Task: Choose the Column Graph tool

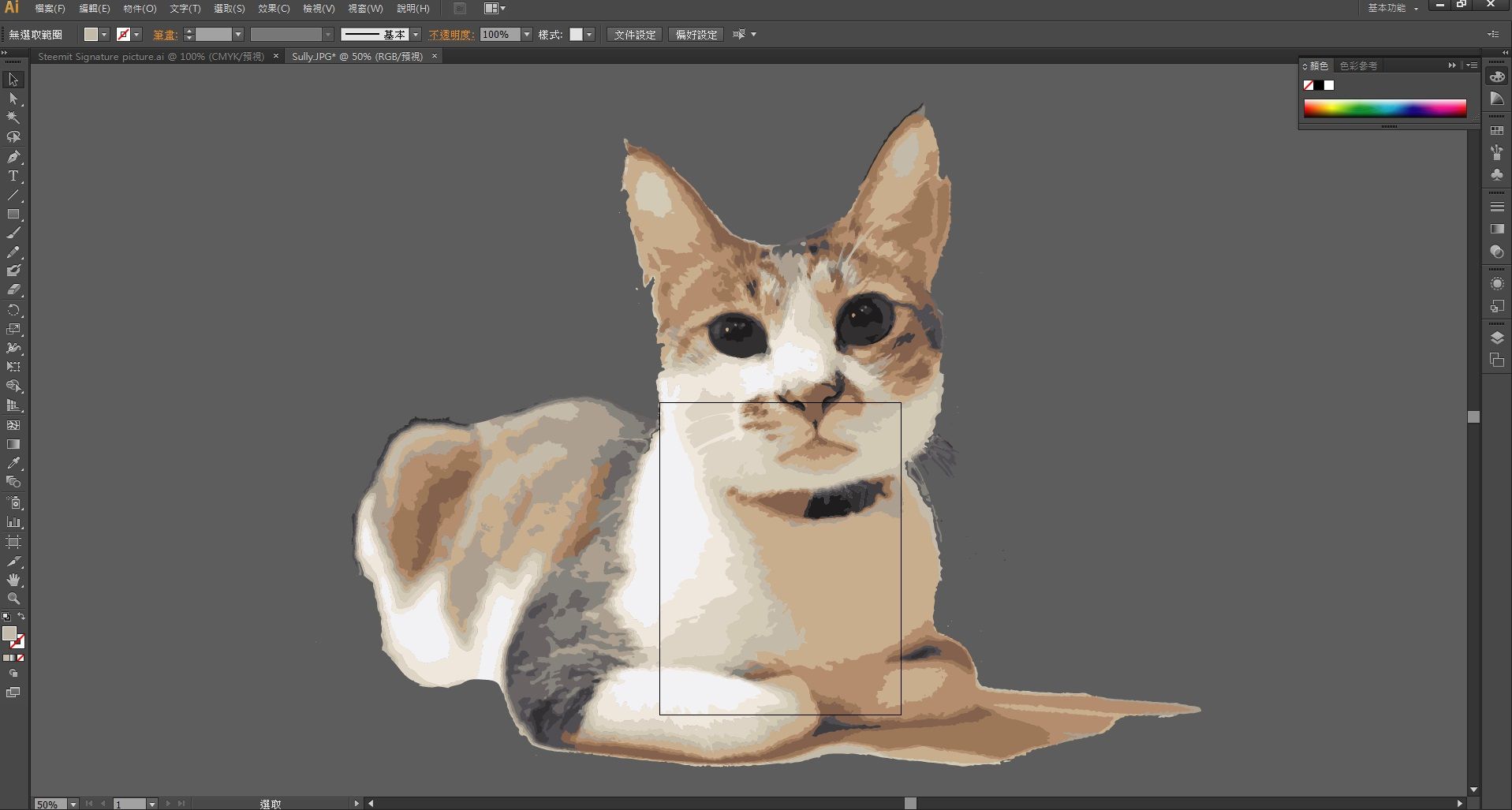Action: [13, 522]
